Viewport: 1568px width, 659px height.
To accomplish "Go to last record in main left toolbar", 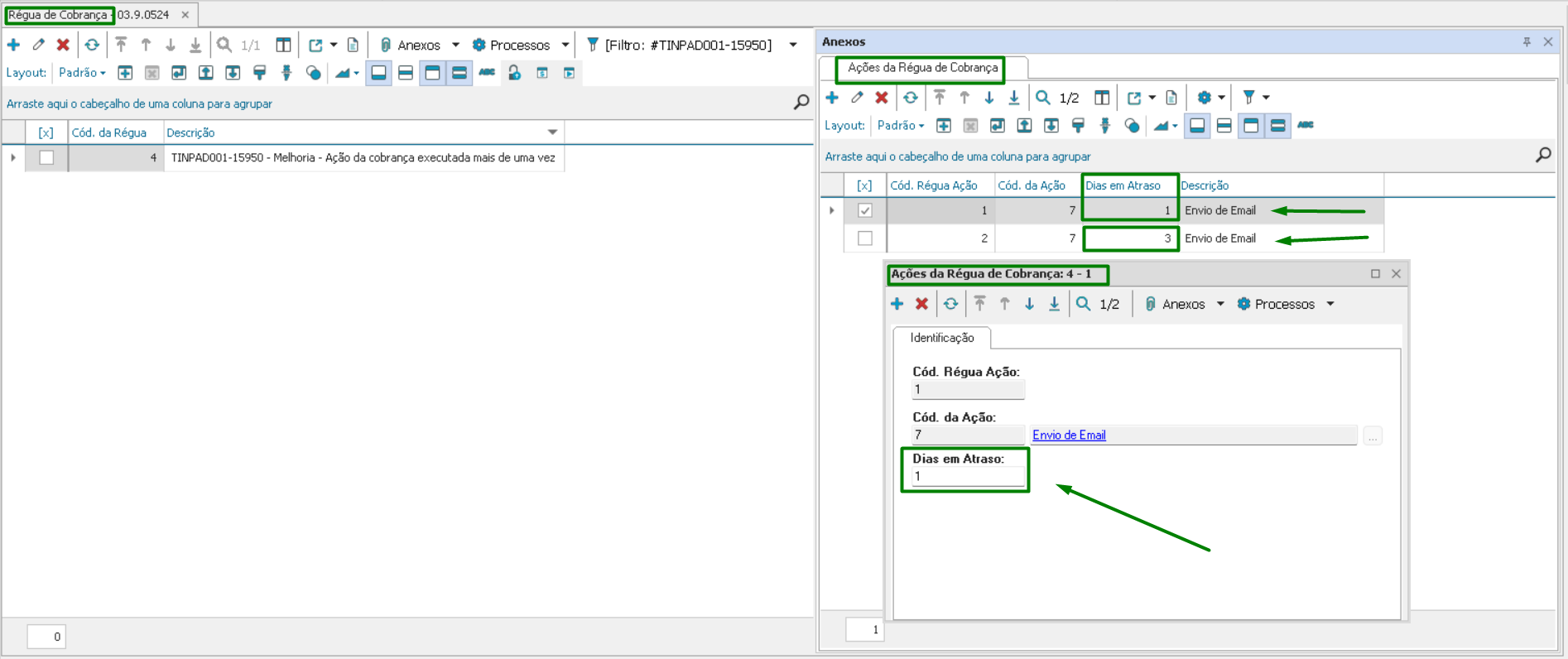I will click(195, 45).
